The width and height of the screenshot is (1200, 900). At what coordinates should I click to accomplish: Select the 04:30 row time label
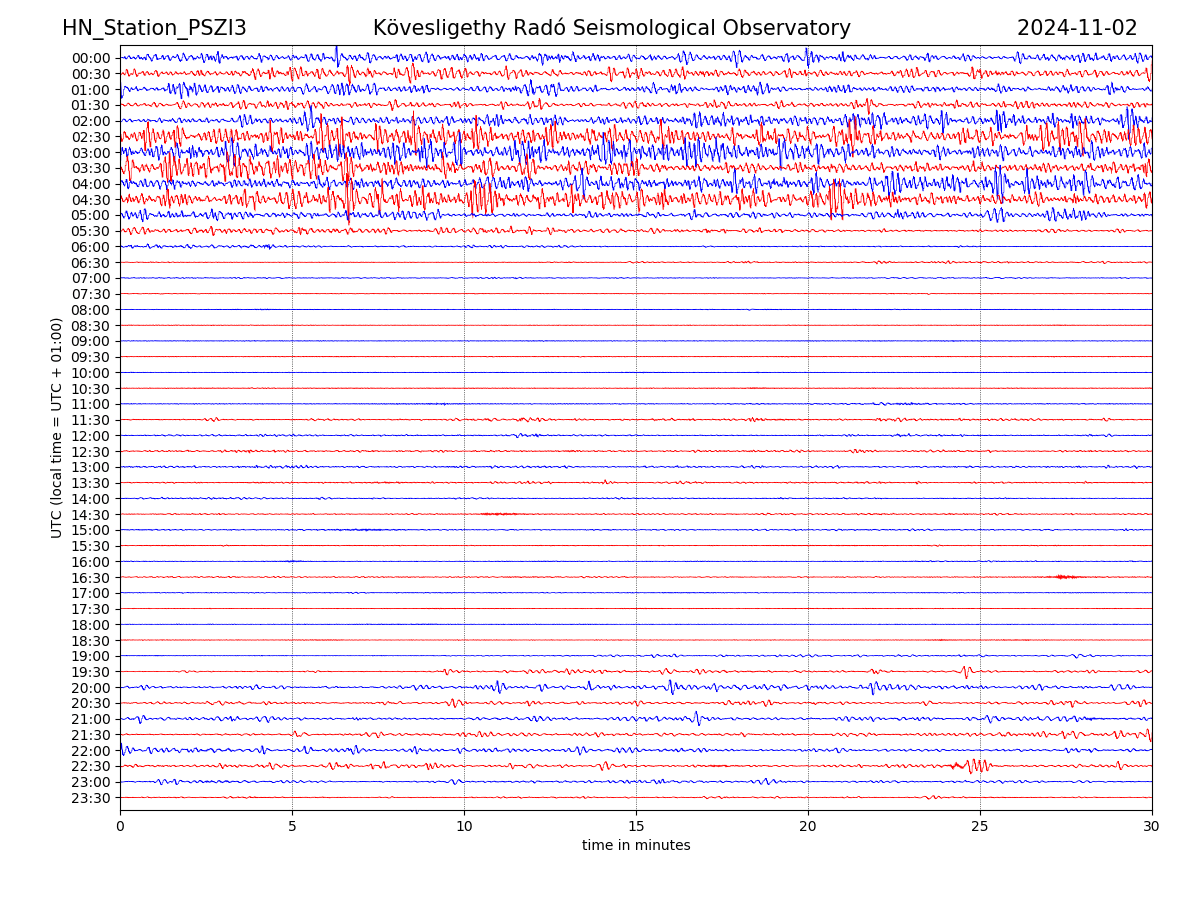coord(91,200)
